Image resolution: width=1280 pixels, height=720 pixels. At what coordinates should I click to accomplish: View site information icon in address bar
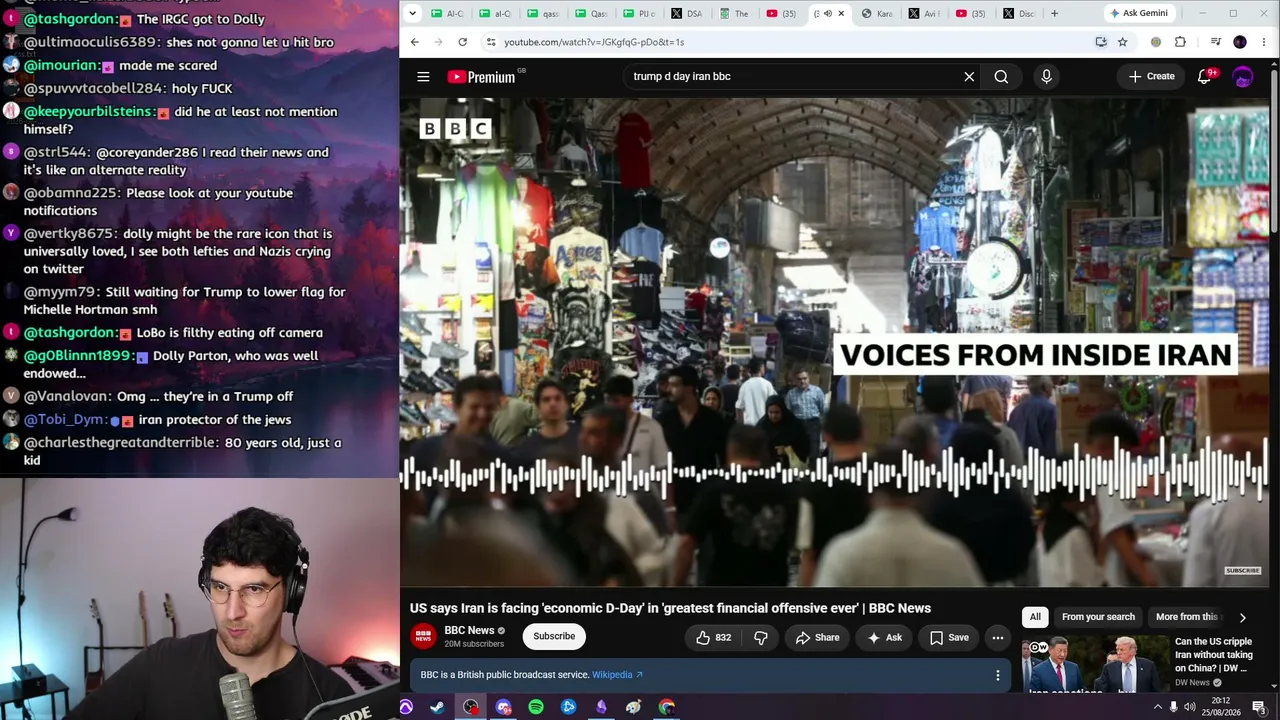coord(490,42)
